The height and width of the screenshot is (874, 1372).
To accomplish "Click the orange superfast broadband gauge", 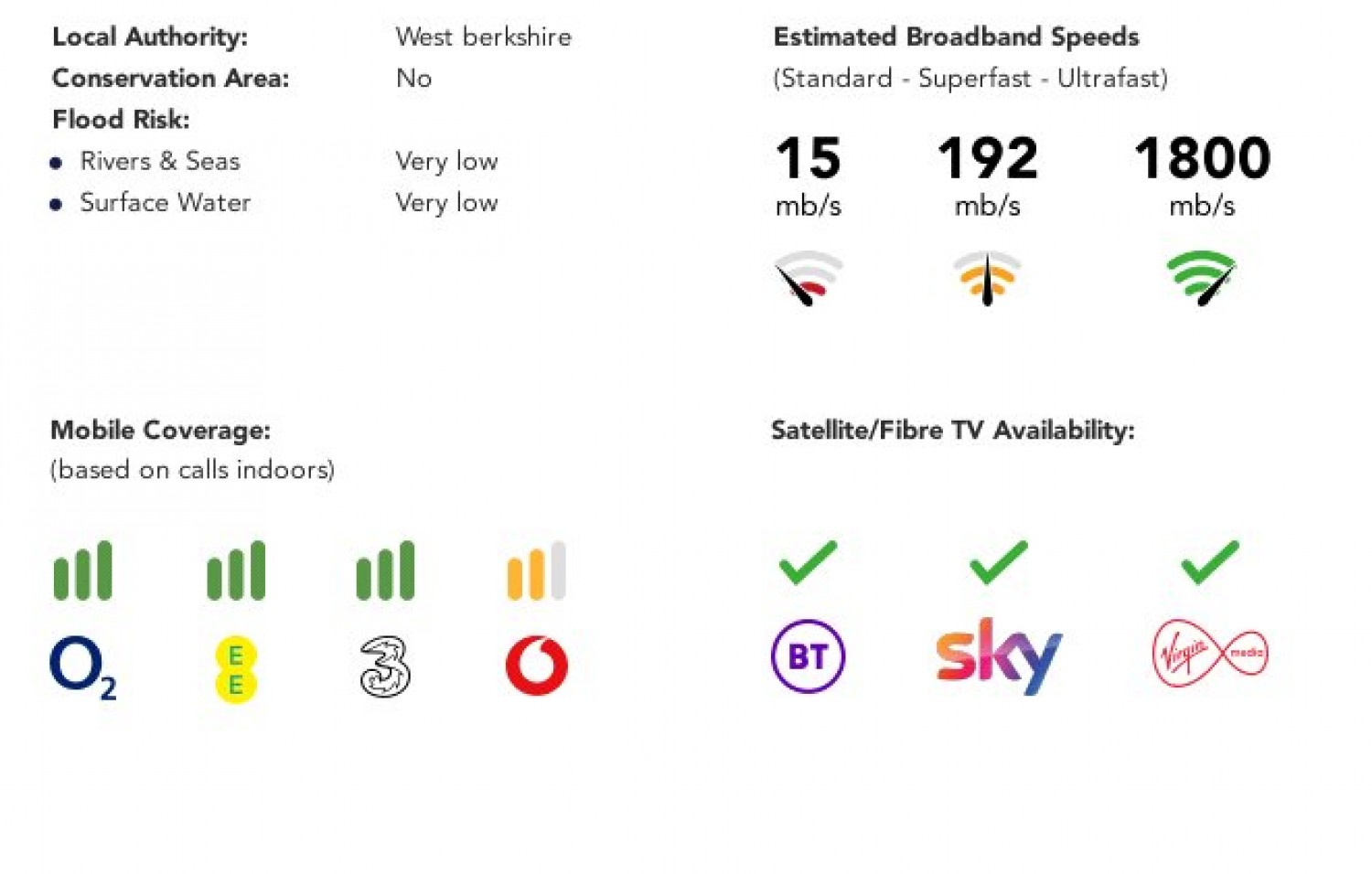I will tap(987, 278).
